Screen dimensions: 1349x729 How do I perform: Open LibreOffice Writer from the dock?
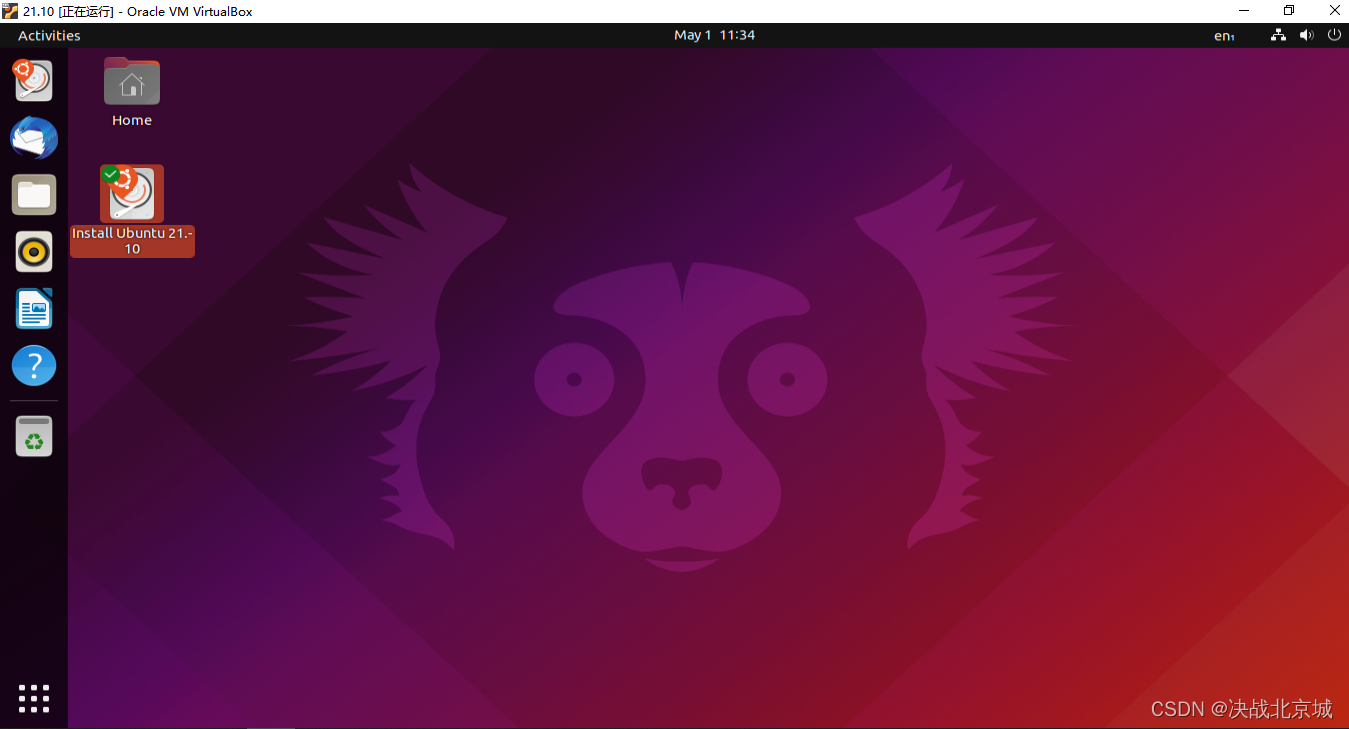click(x=34, y=309)
